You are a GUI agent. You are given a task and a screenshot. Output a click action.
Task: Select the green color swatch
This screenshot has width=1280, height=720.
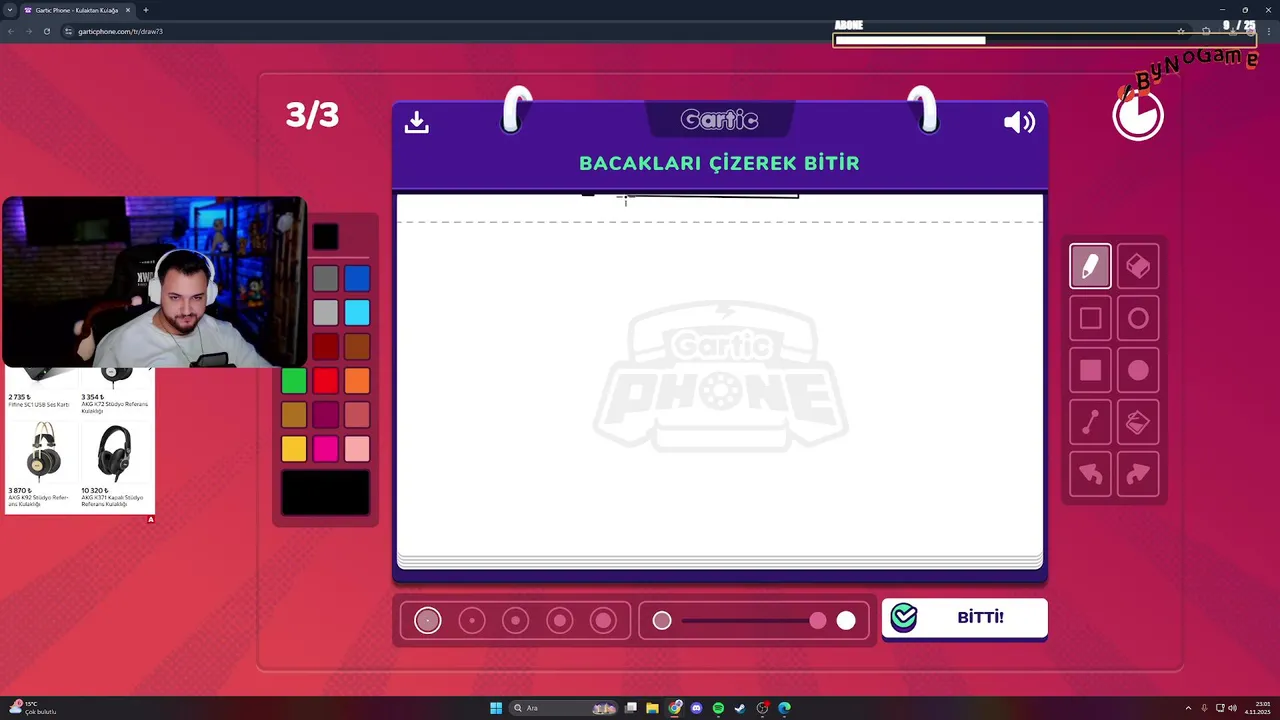click(294, 380)
